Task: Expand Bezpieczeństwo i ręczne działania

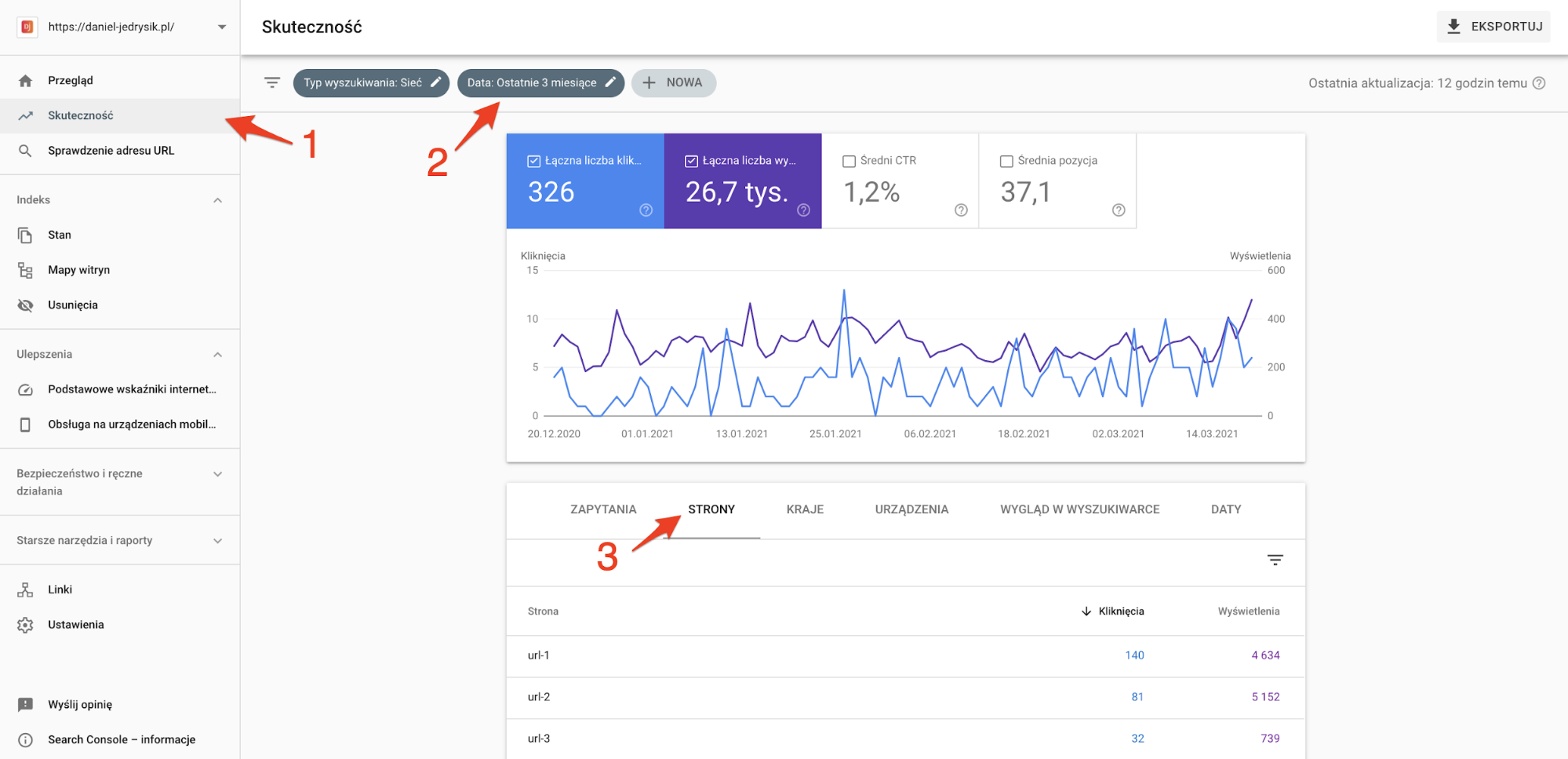Action: click(218, 474)
